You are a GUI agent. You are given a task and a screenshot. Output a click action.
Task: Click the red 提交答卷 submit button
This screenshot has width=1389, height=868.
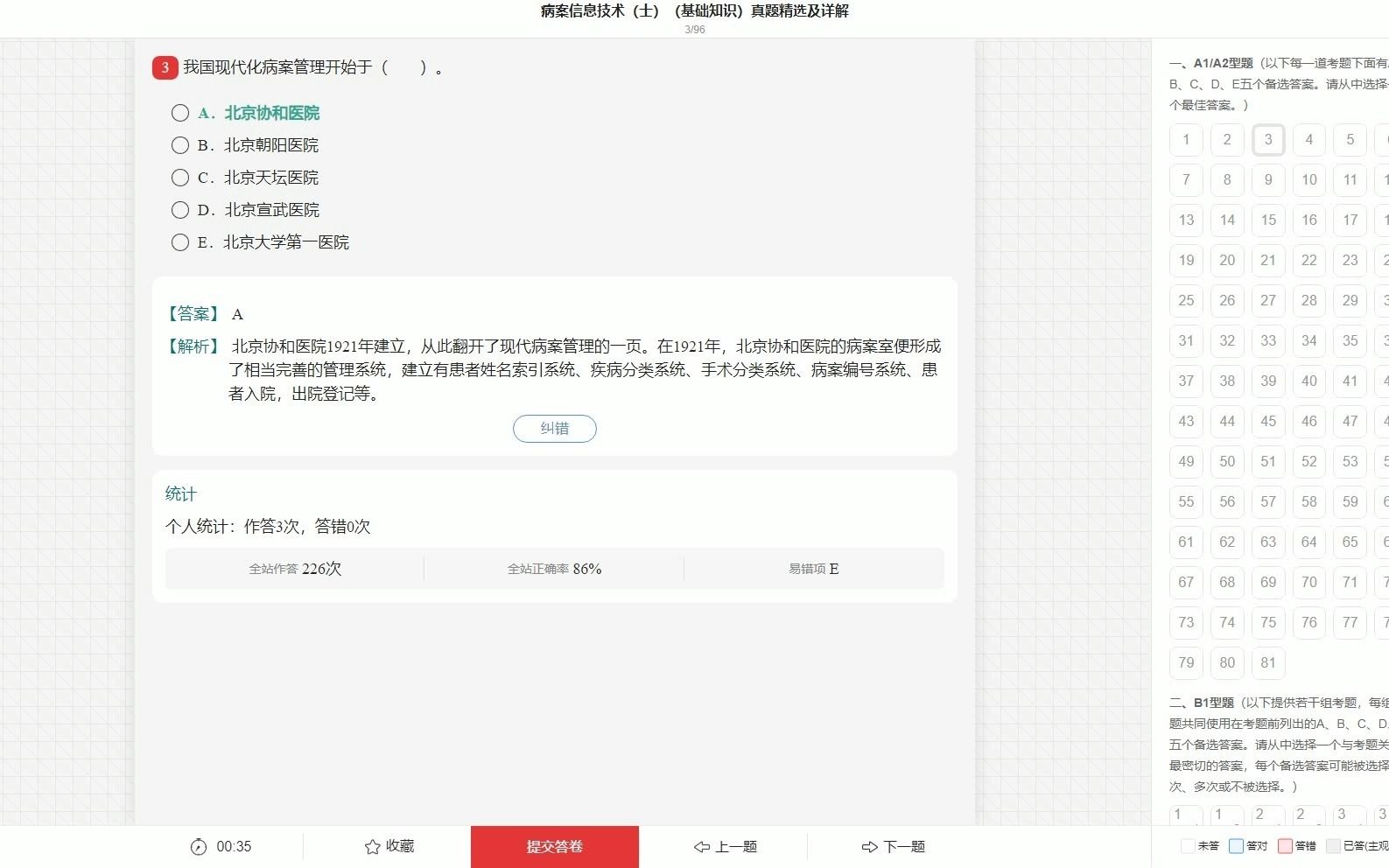pos(555,847)
